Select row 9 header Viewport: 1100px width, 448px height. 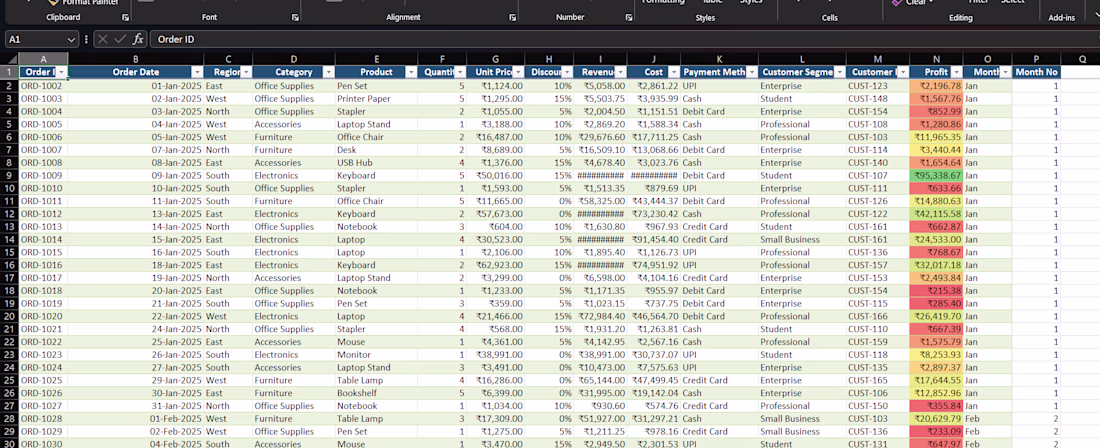click(x=10, y=175)
